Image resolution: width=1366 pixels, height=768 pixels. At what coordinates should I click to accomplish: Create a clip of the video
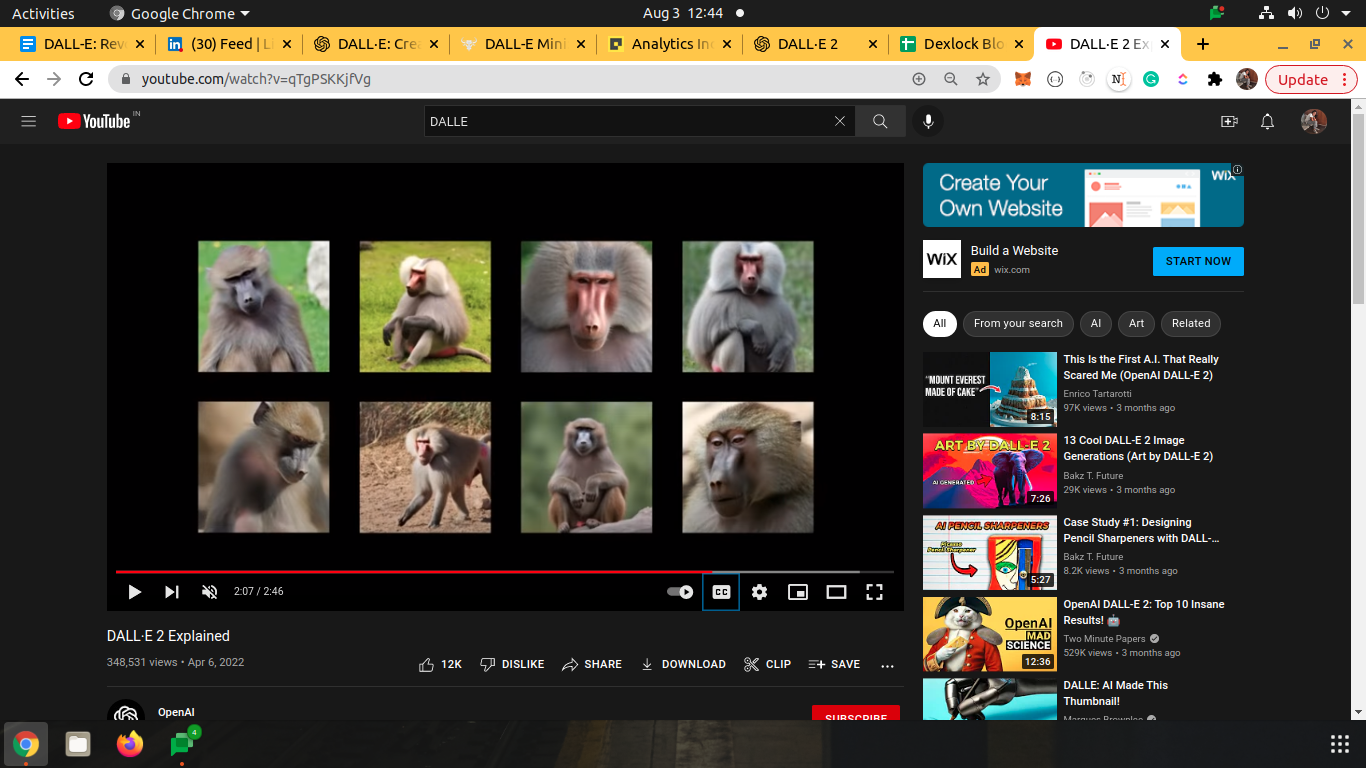point(767,664)
